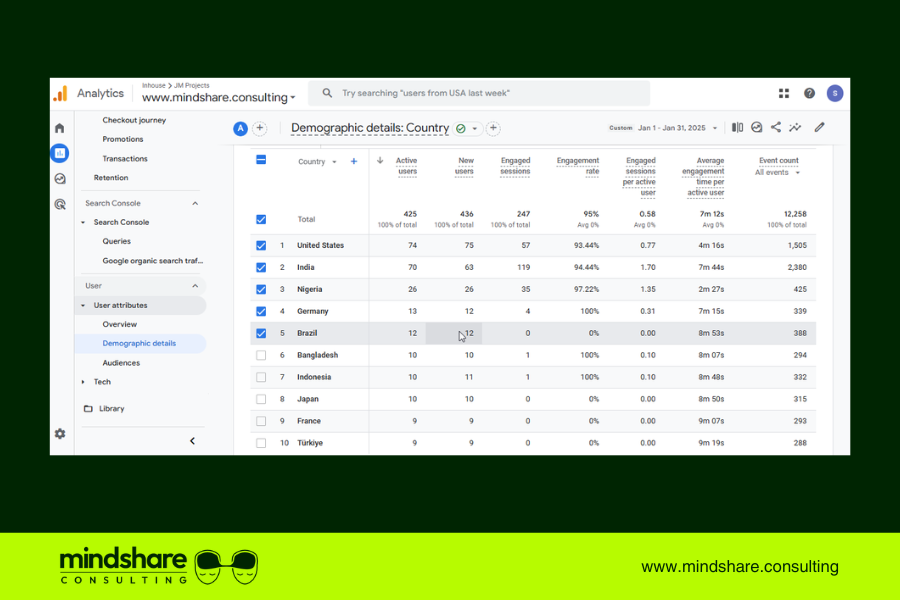The width and height of the screenshot is (900, 600).
Task: Select Demographic details in sidebar
Action: (x=139, y=343)
